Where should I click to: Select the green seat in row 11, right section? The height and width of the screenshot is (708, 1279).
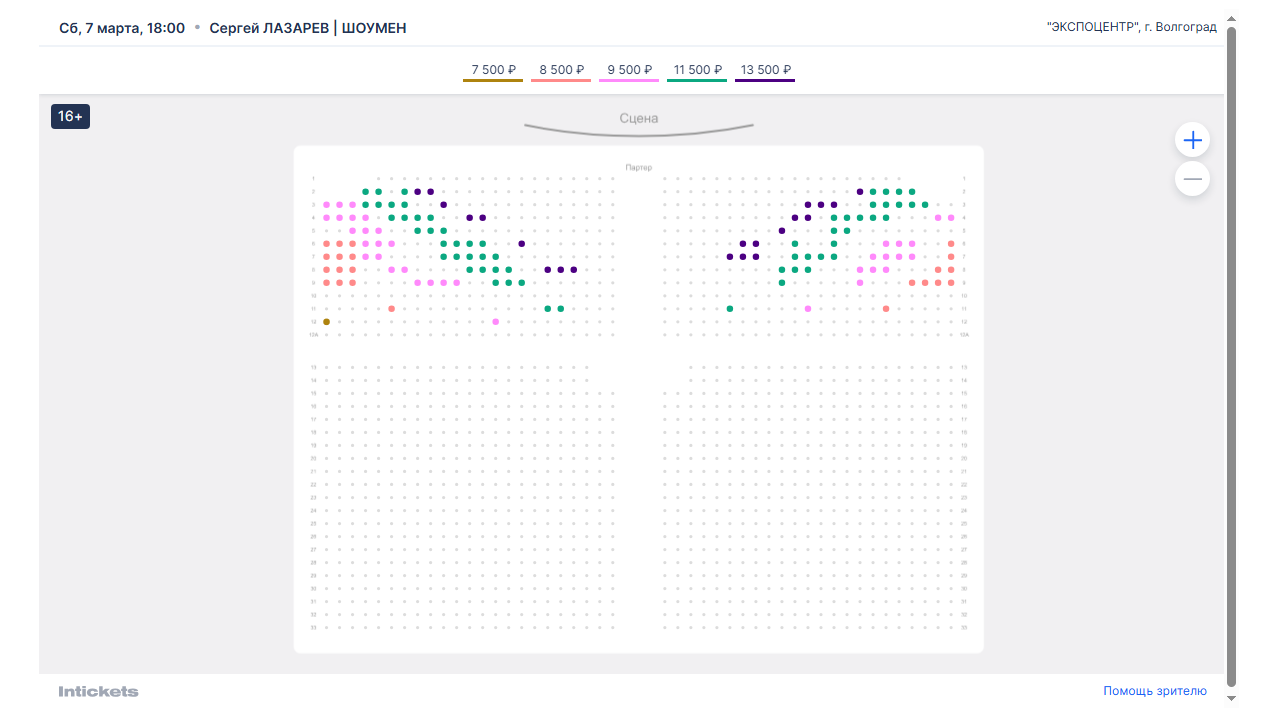pyautogui.click(x=730, y=309)
